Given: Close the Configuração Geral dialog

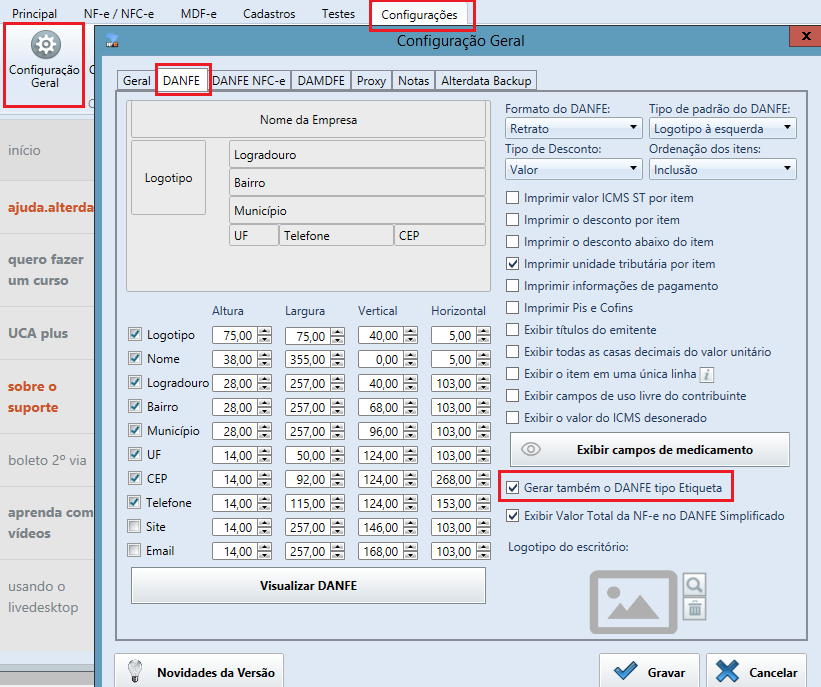Looking at the screenshot, I should (805, 37).
